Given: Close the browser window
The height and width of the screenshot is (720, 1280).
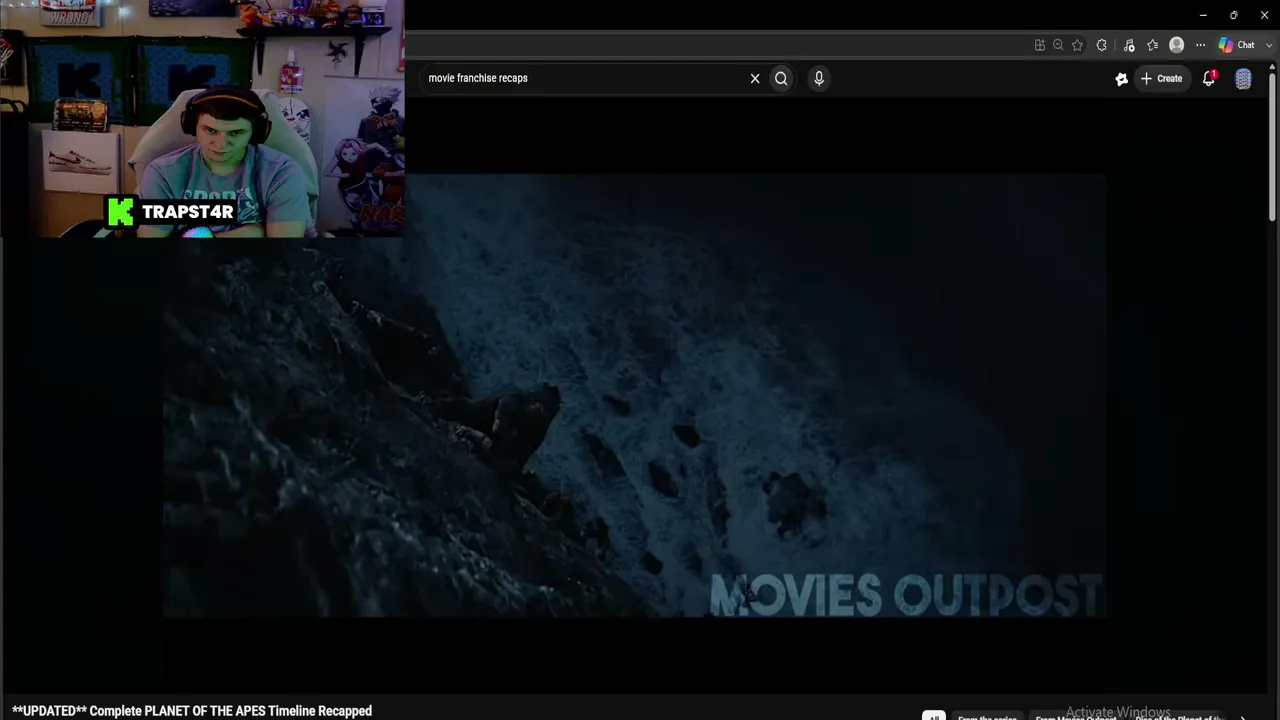Looking at the screenshot, I should click(x=1264, y=15).
